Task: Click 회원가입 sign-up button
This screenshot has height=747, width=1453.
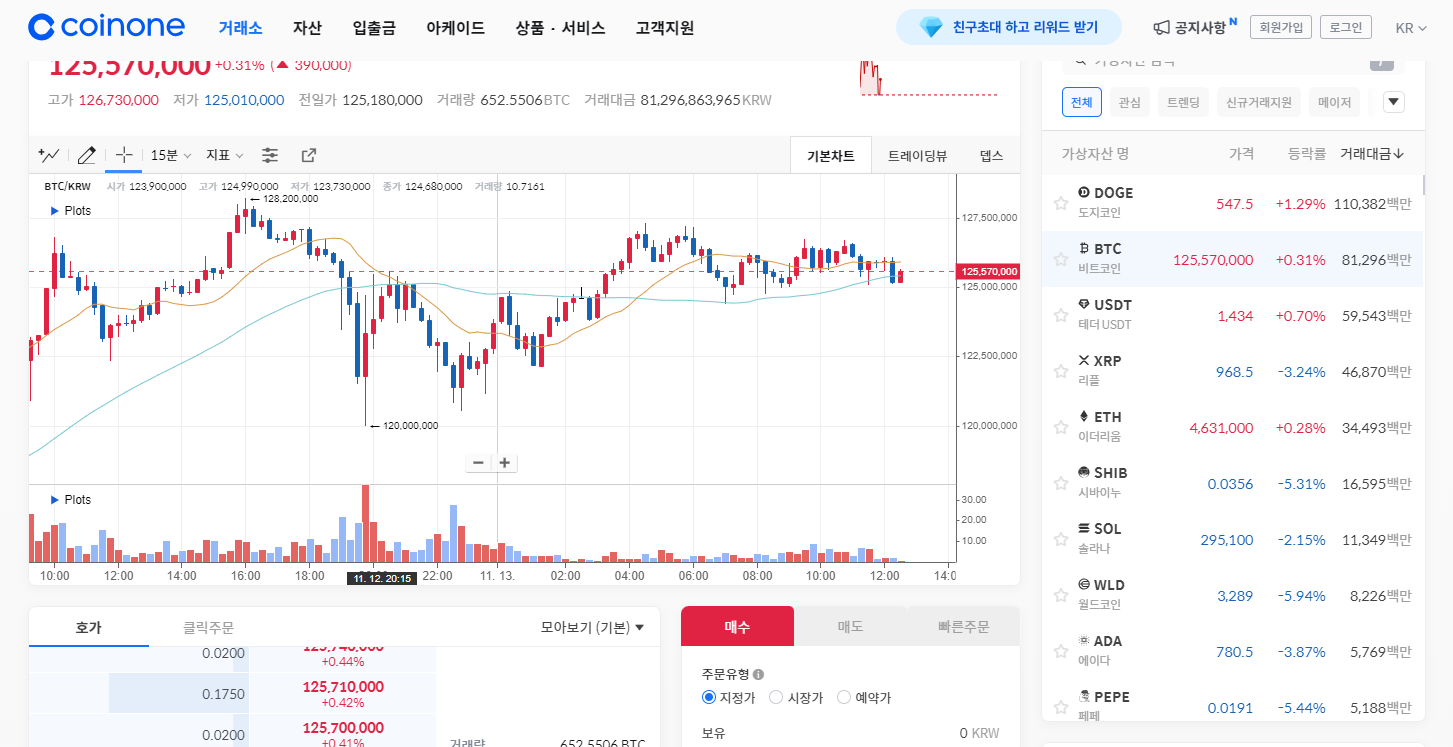Action: coord(1281,28)
